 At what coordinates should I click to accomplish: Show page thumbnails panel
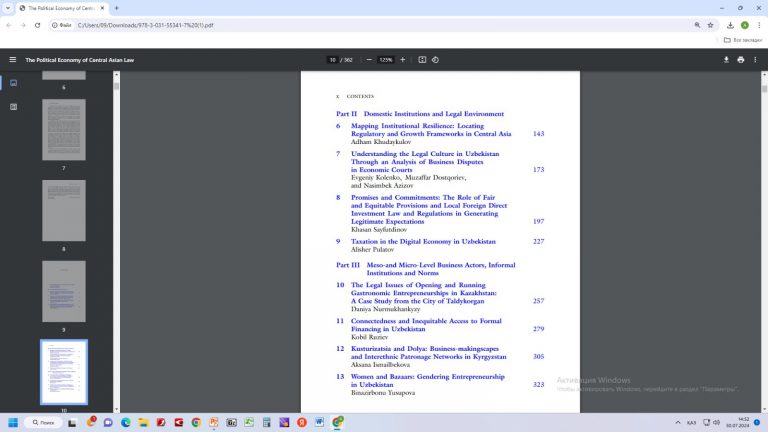click(13, 83)
